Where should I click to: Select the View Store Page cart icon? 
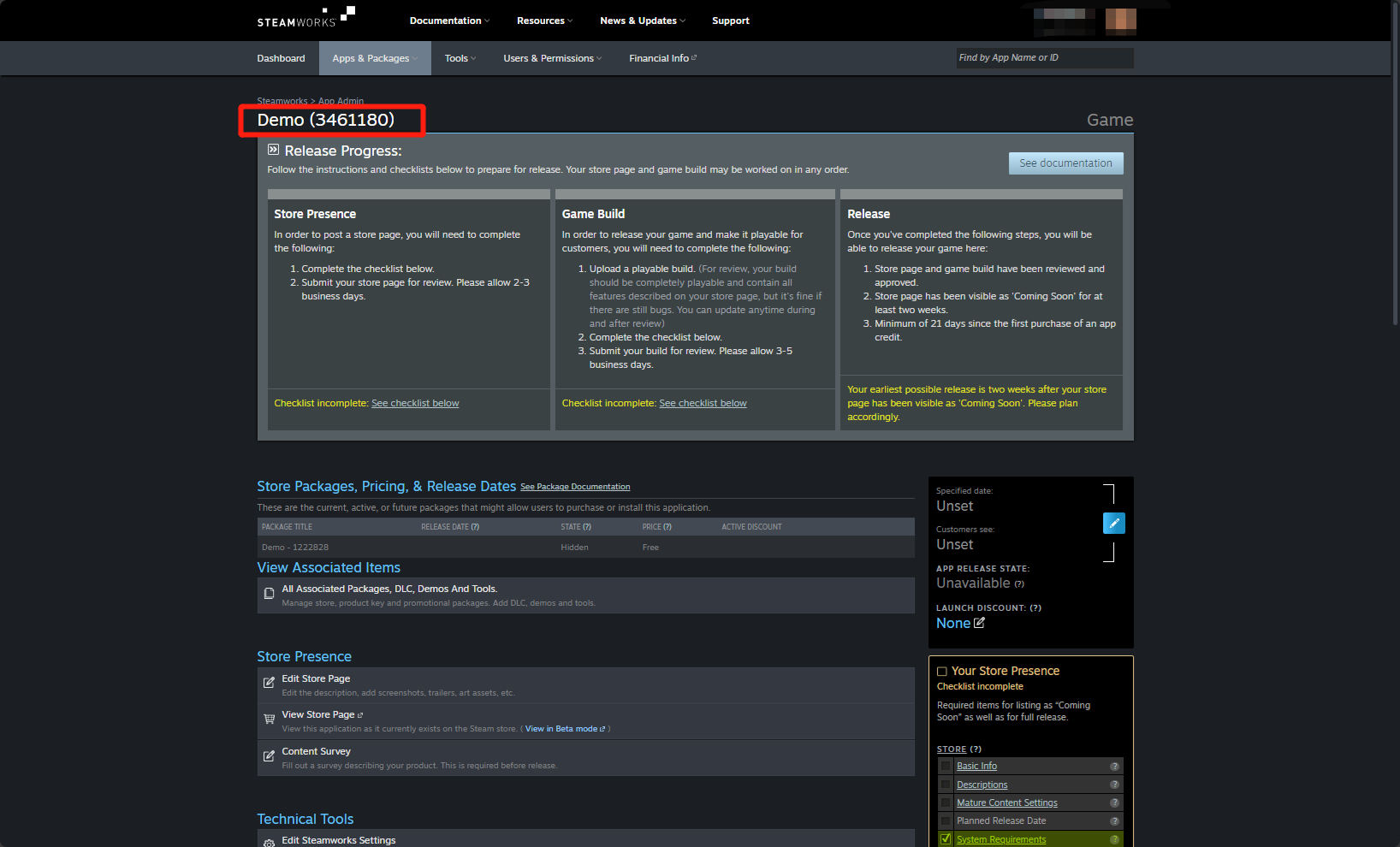pos(269,720)
